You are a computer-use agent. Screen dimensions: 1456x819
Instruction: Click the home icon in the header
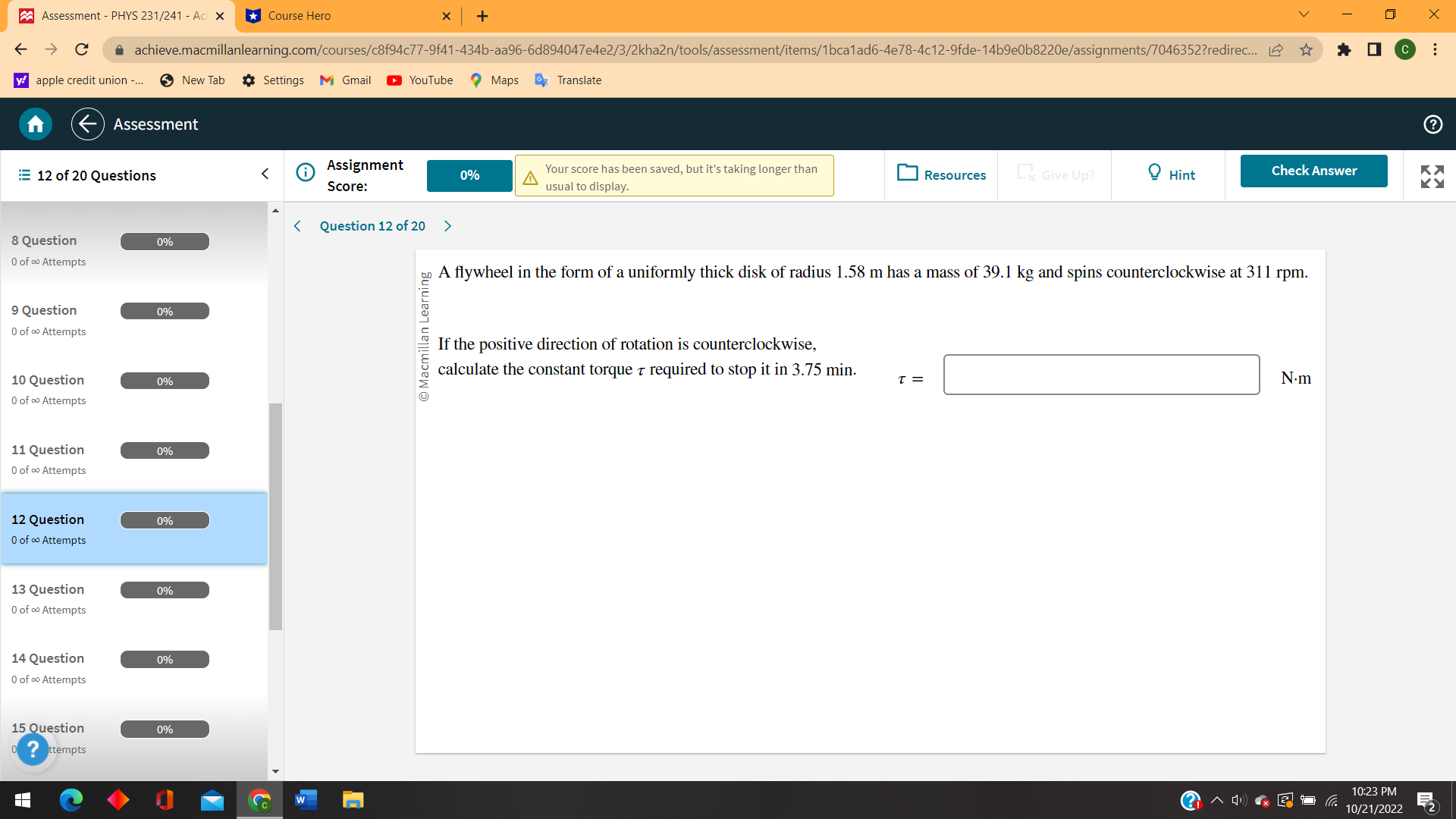coord(35,124)
